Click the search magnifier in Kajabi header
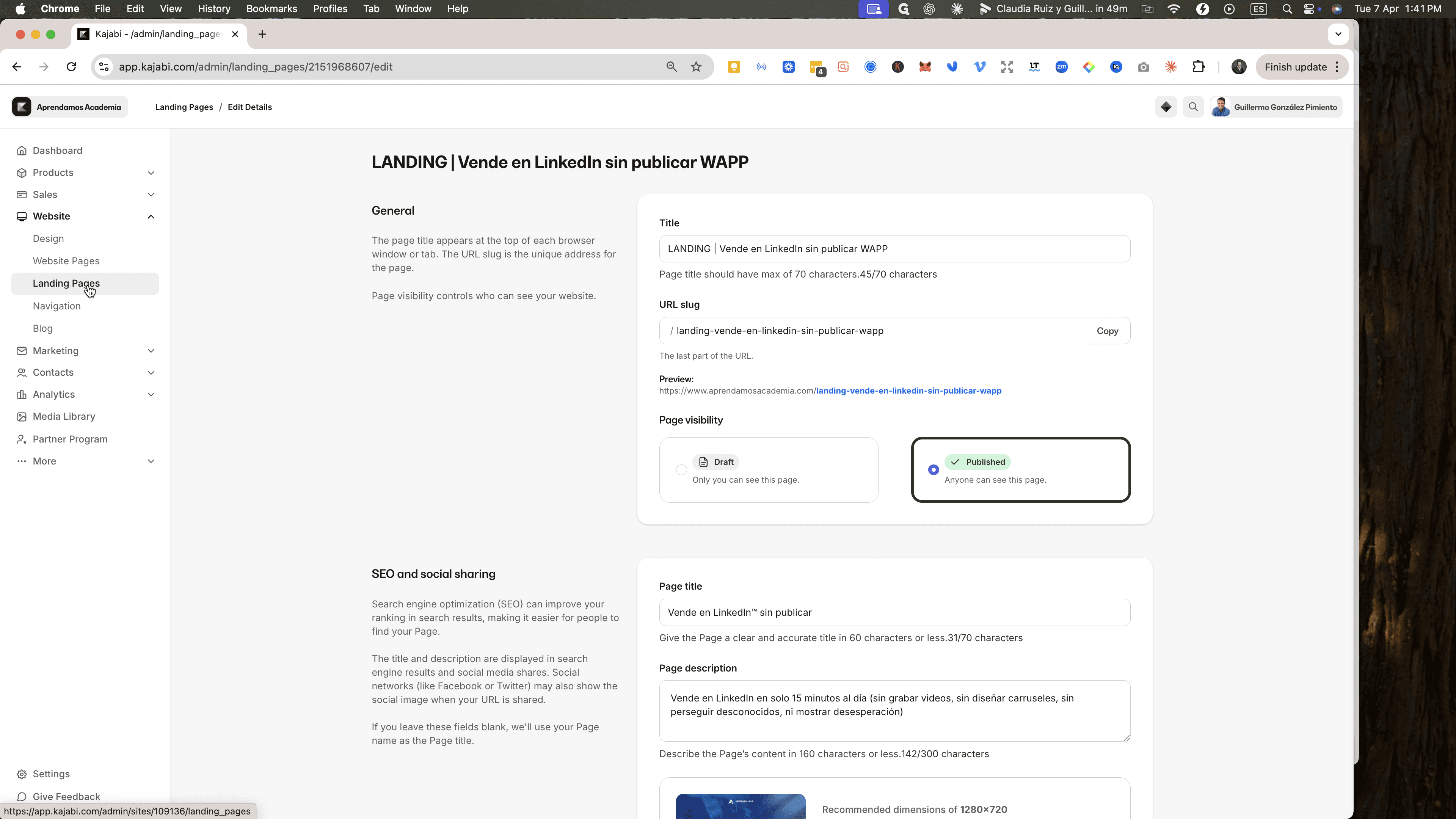1456x819 pixels. tap(1193, 107)
